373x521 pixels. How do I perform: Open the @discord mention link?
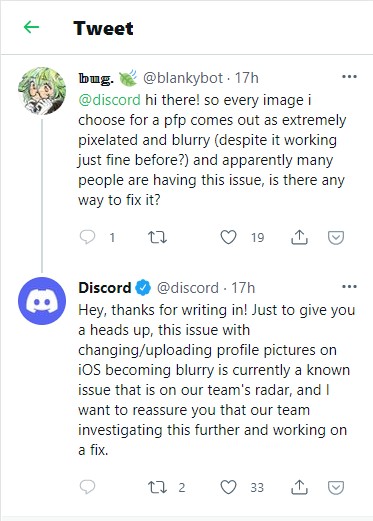[109, 100]
